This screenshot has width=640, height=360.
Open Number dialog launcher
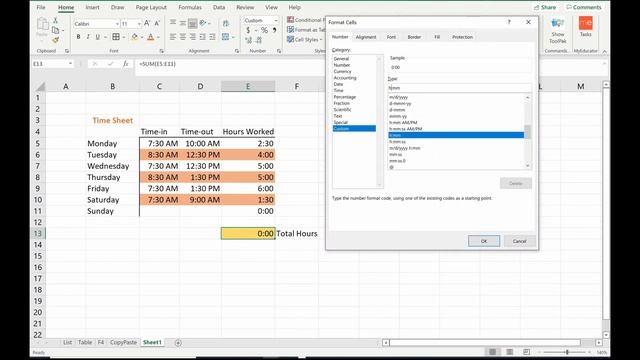(x=279, y=51)
